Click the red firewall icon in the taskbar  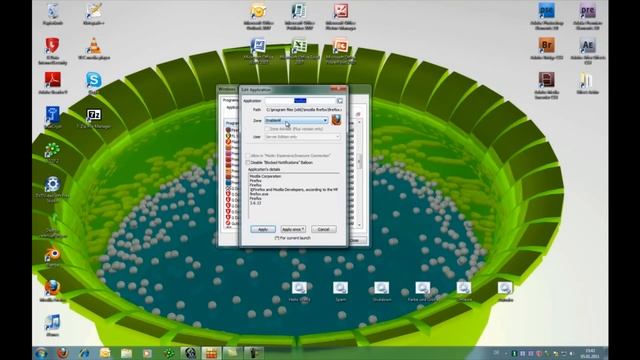click(x=211, y=353)
